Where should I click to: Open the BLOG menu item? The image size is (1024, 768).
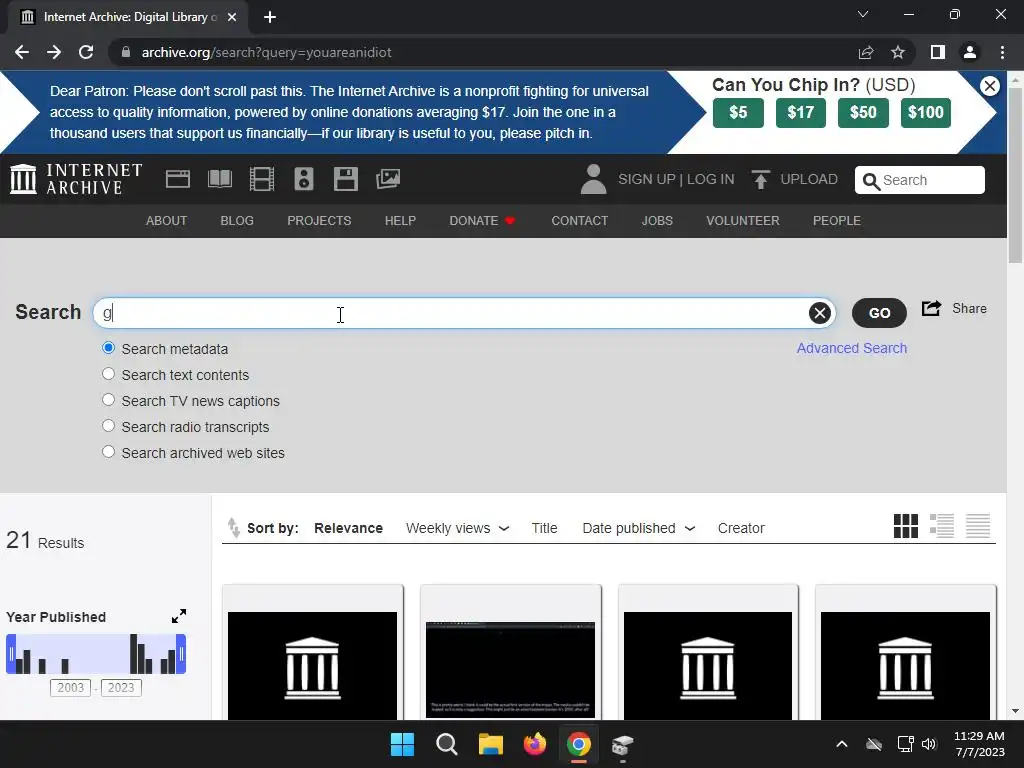[237, 221]
